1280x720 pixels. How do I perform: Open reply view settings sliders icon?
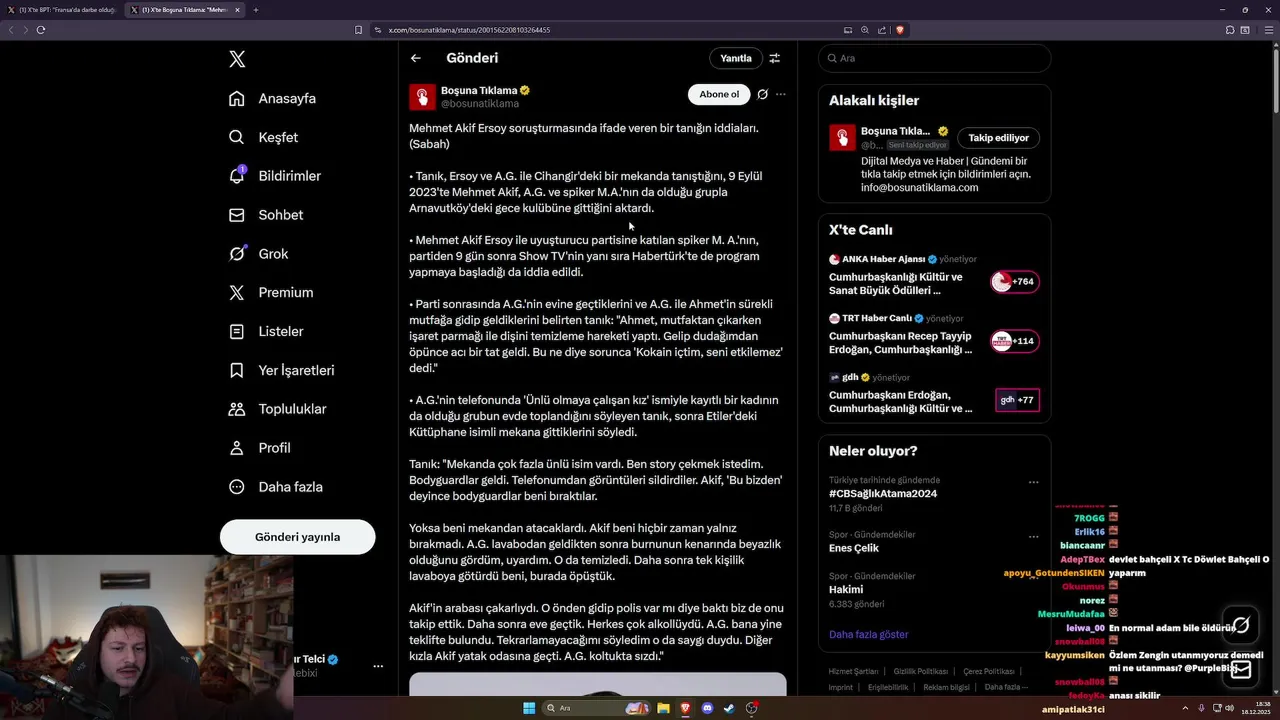(774, 58)
